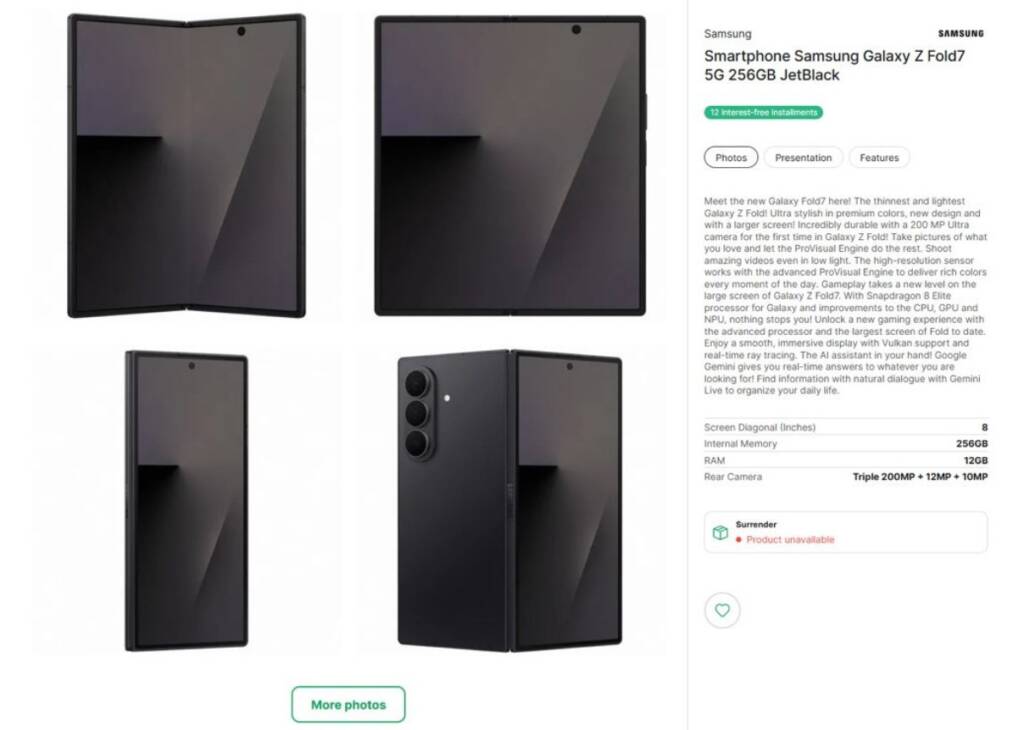The height and width of the screenshot is (730, 1024).
Task: Open the rear triple-camera phone photo
Action: pos(510,501)
